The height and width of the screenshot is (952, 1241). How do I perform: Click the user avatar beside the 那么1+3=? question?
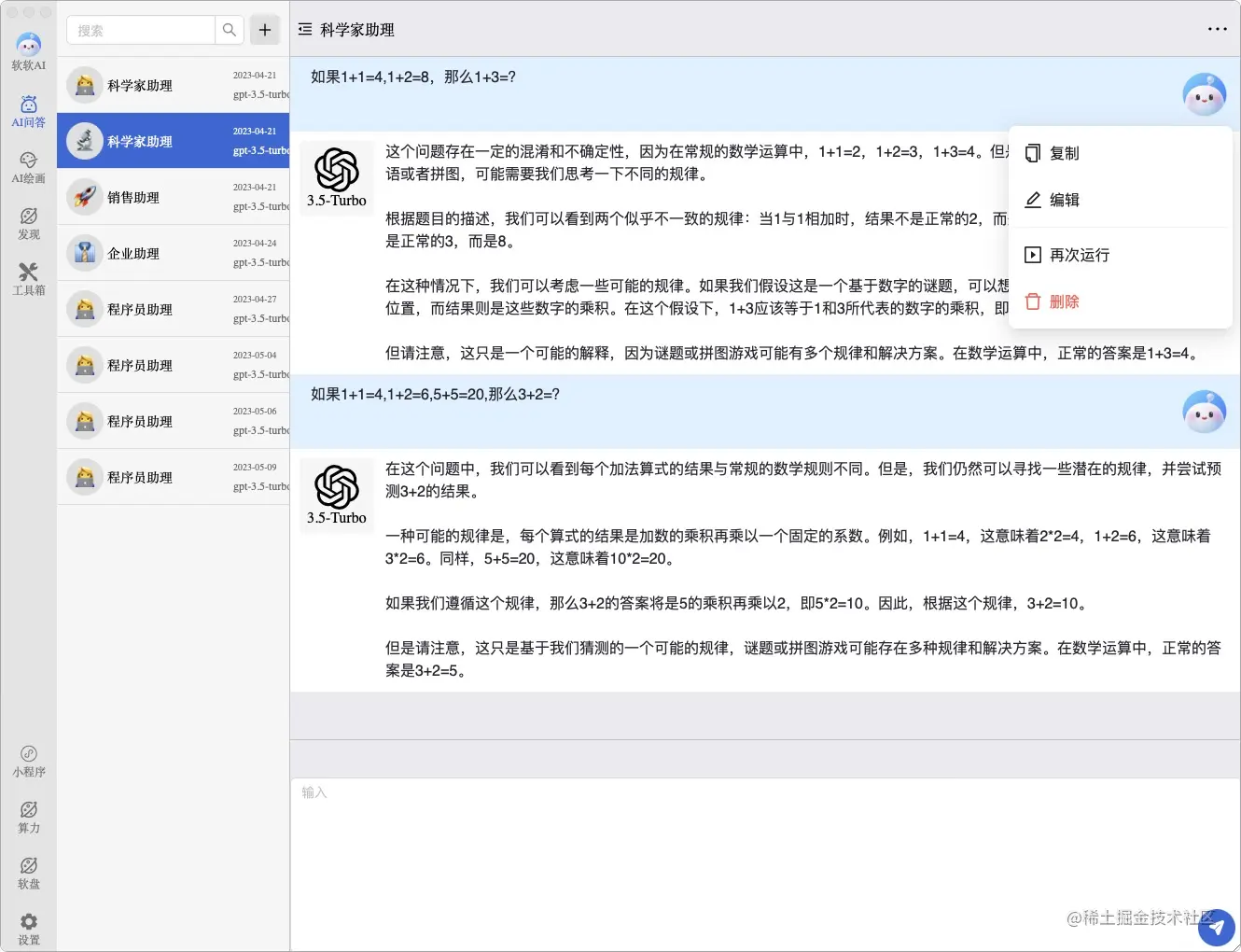pyautogui.click(x=1204, y=94)
